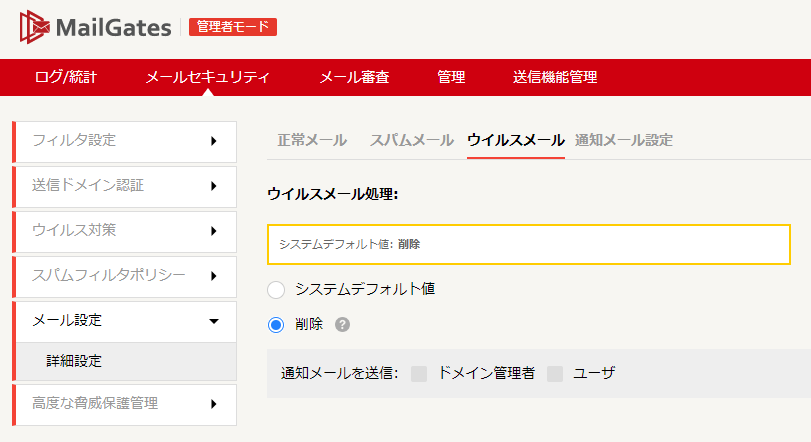The width and height of the screenshot is (811, 442).
Task: Expand the 高度な脅威保護管理 sidebar arrow
Action: coord(214,404)
